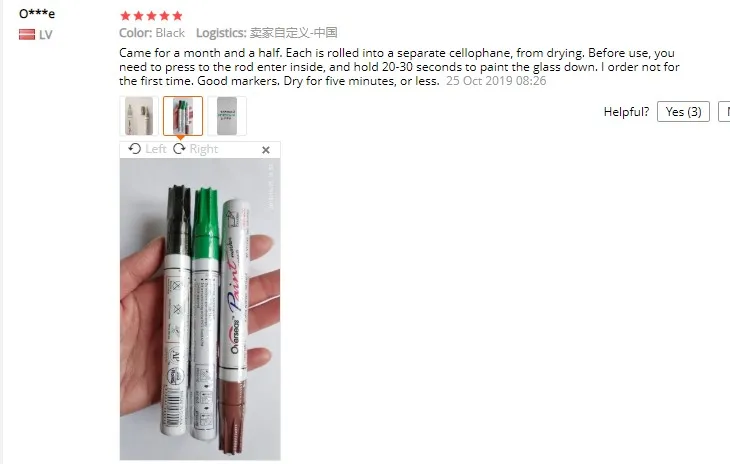
Task: Mark the review helpful with Yes (3)
Action: pyautogui.click(x=683, y=112)
